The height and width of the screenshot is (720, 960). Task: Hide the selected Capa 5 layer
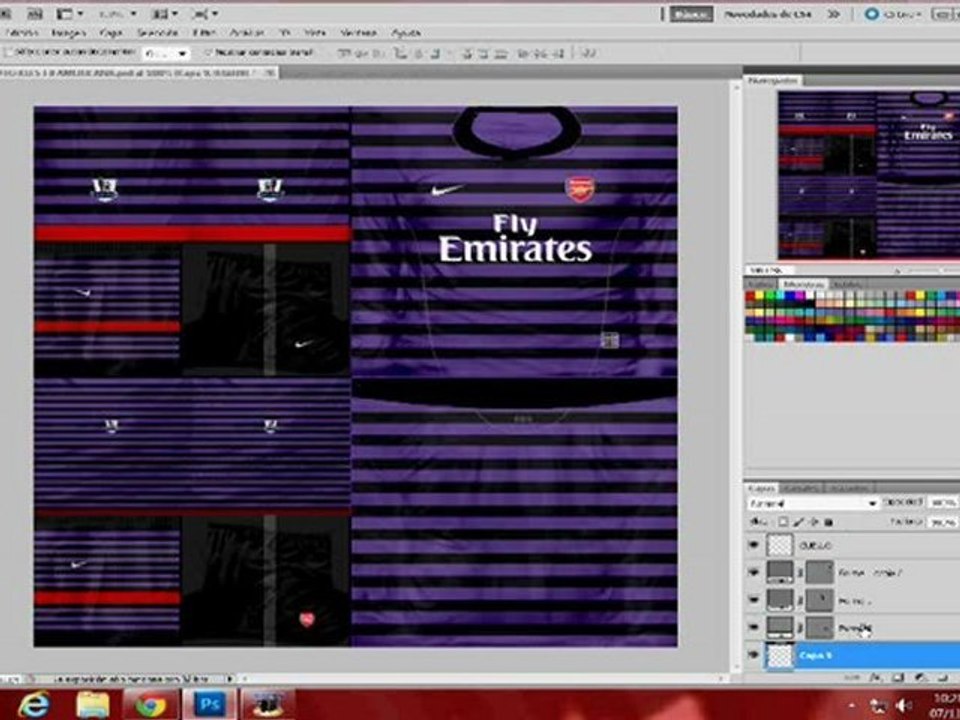pos(754,655)
